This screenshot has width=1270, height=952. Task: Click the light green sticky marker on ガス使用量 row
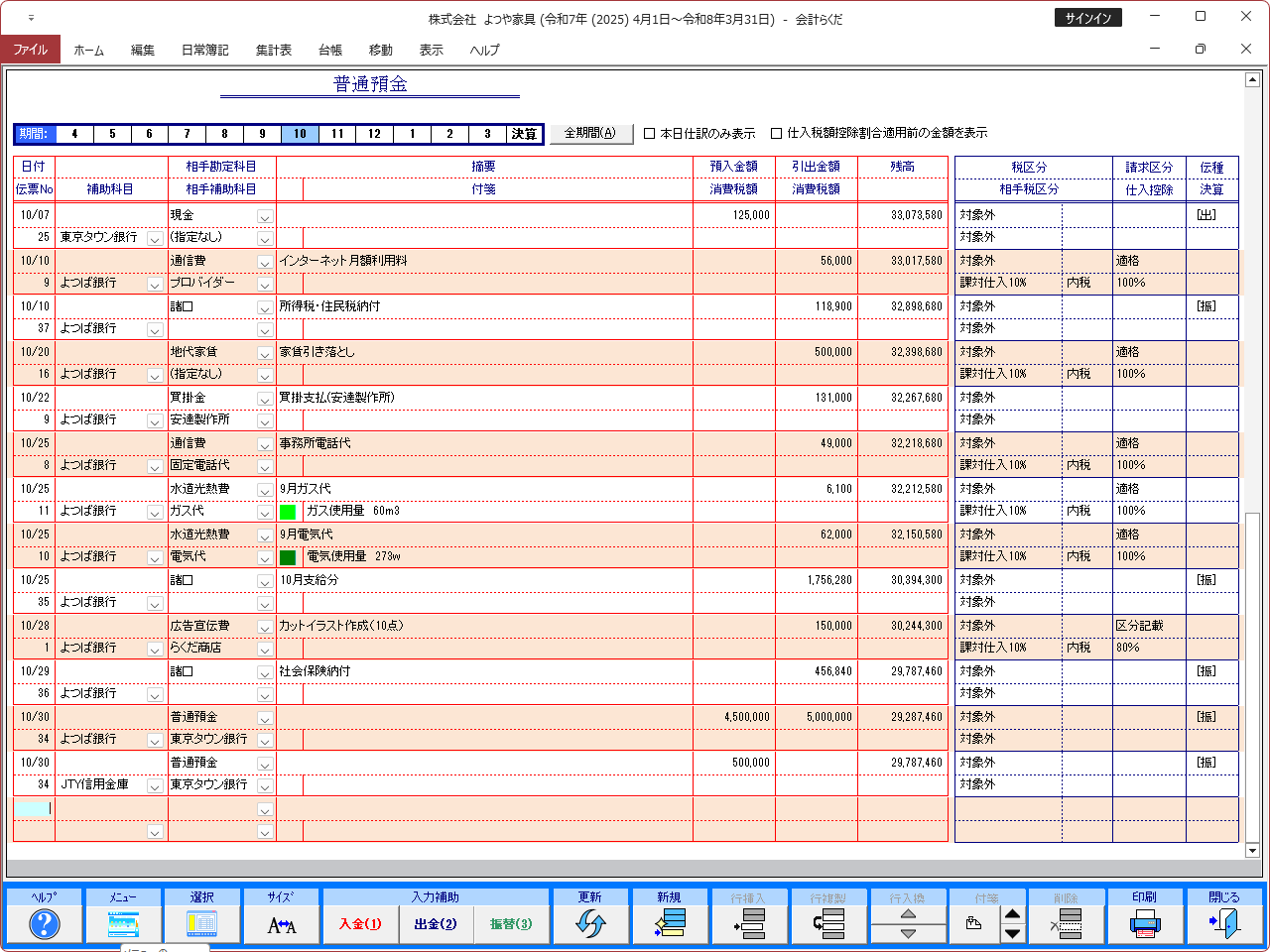coord(288,512)
